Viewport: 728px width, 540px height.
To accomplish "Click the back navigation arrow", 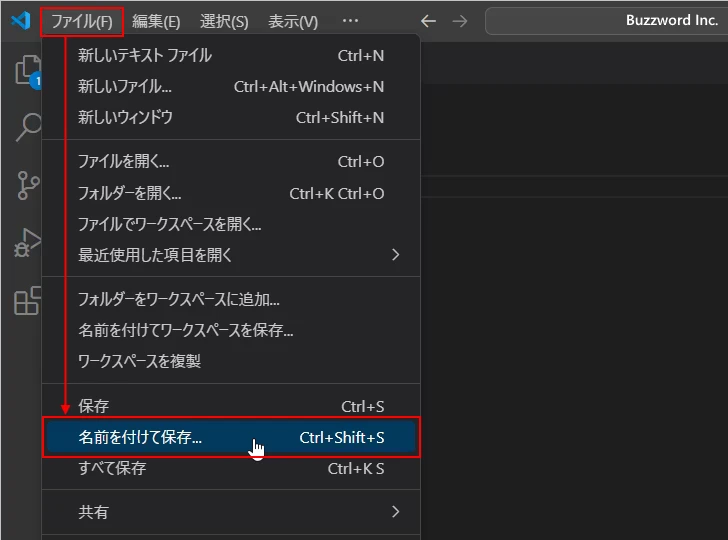I will pyautogui.click(x=428, y=21).
